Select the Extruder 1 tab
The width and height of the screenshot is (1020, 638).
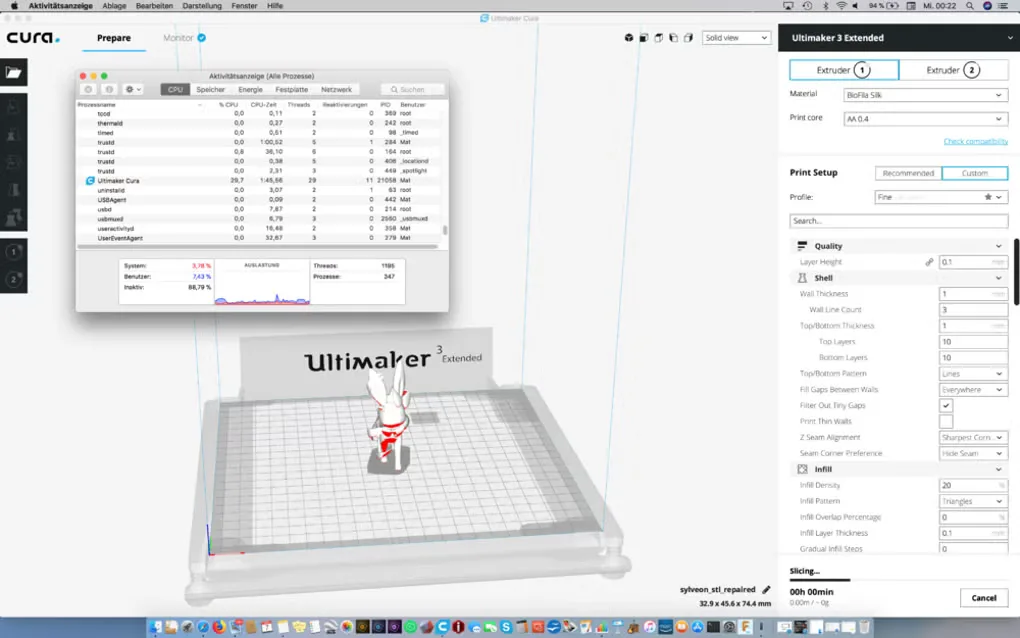pyautogui.click(x=844, y=70)
